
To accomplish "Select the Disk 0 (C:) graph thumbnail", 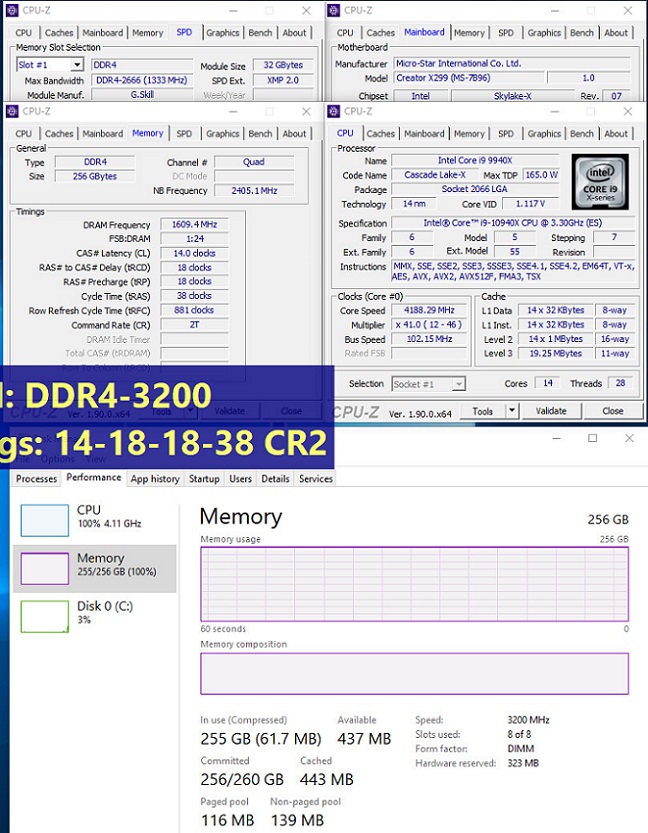I will tap(45, 616).
